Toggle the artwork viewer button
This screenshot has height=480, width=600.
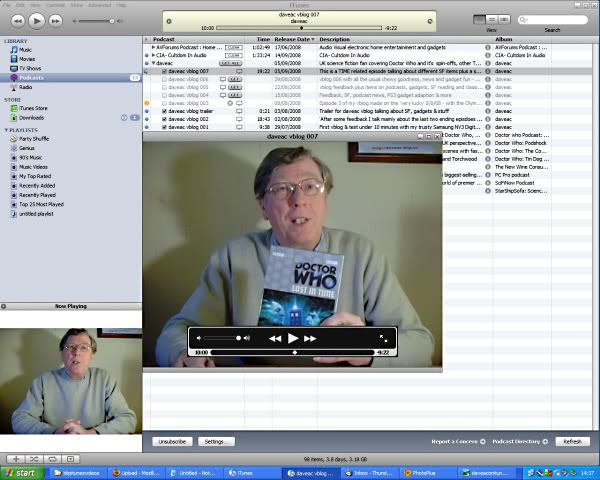(70, 459)
